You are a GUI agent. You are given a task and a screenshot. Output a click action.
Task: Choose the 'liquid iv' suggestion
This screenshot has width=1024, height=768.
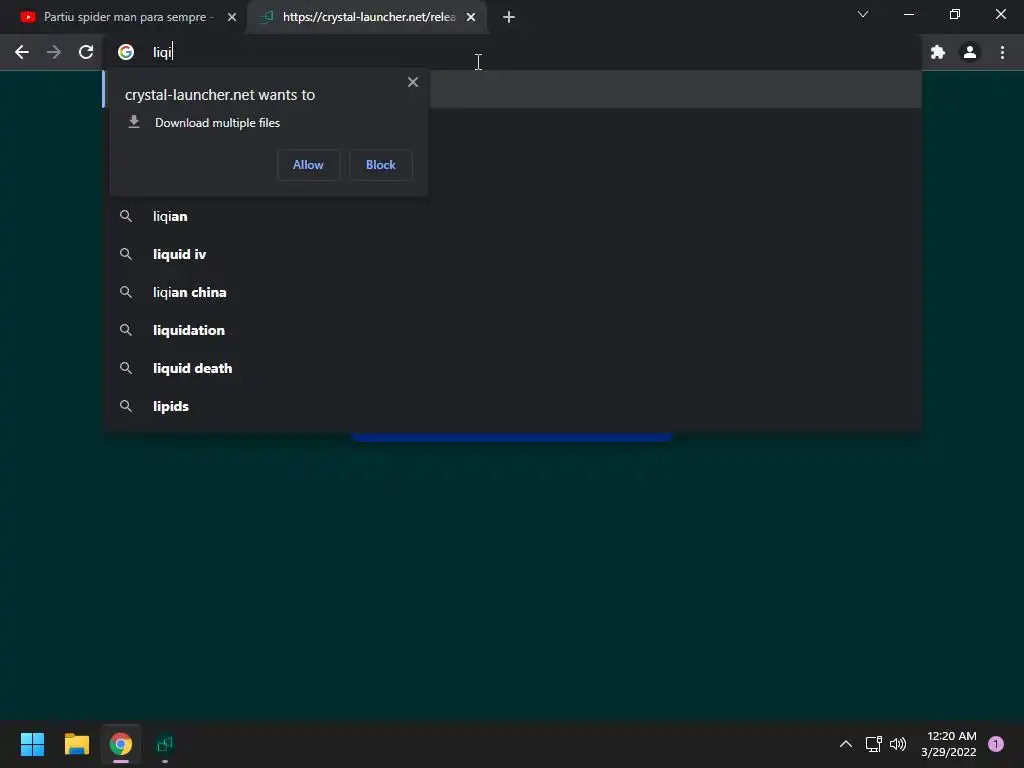(x=512, y=254)
